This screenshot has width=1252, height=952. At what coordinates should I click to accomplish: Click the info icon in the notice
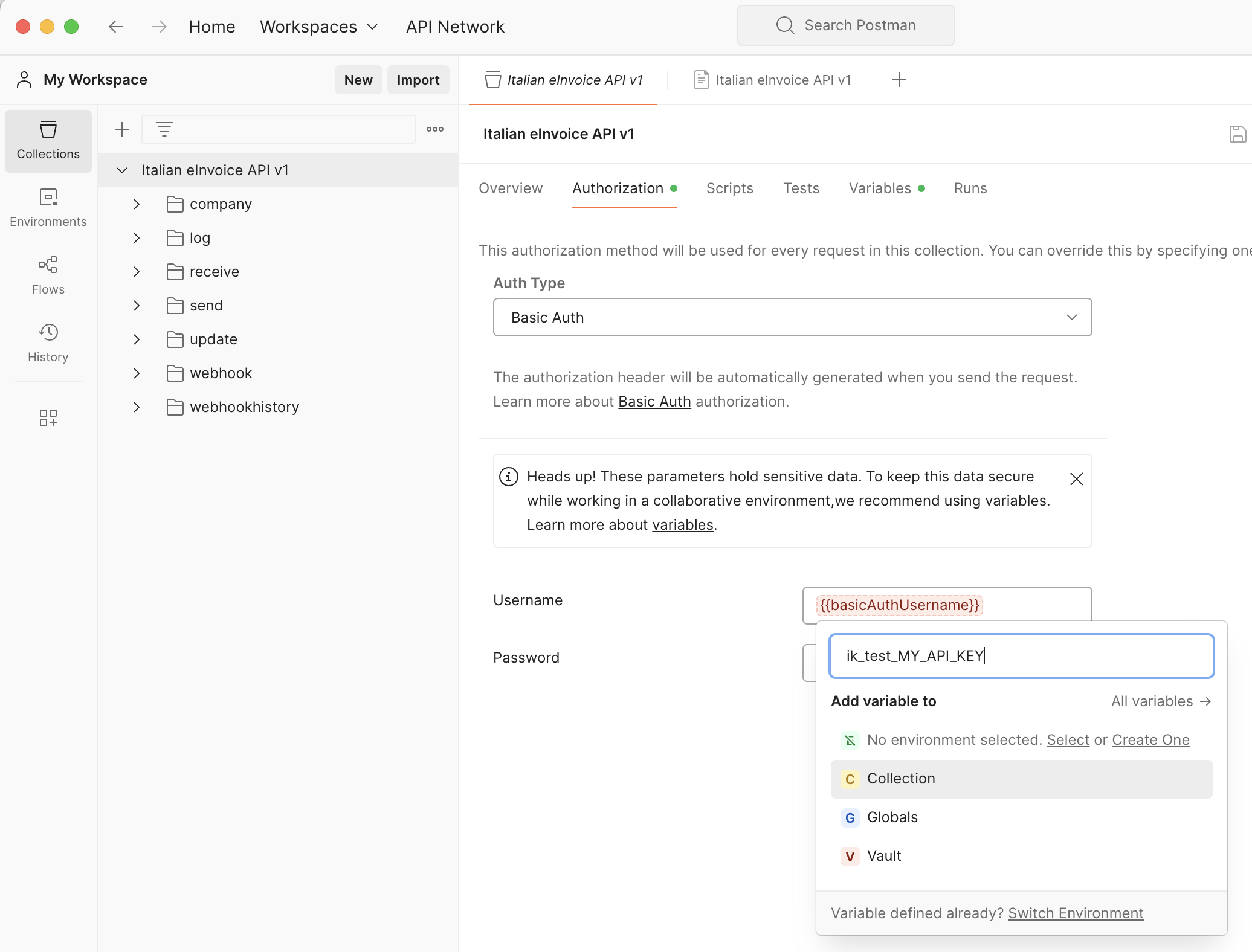tap(509, 477)
